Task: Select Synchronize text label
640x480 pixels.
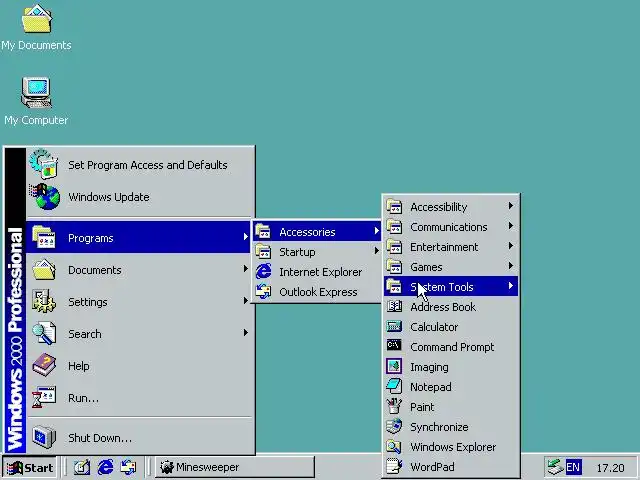Action: [439, 427]
